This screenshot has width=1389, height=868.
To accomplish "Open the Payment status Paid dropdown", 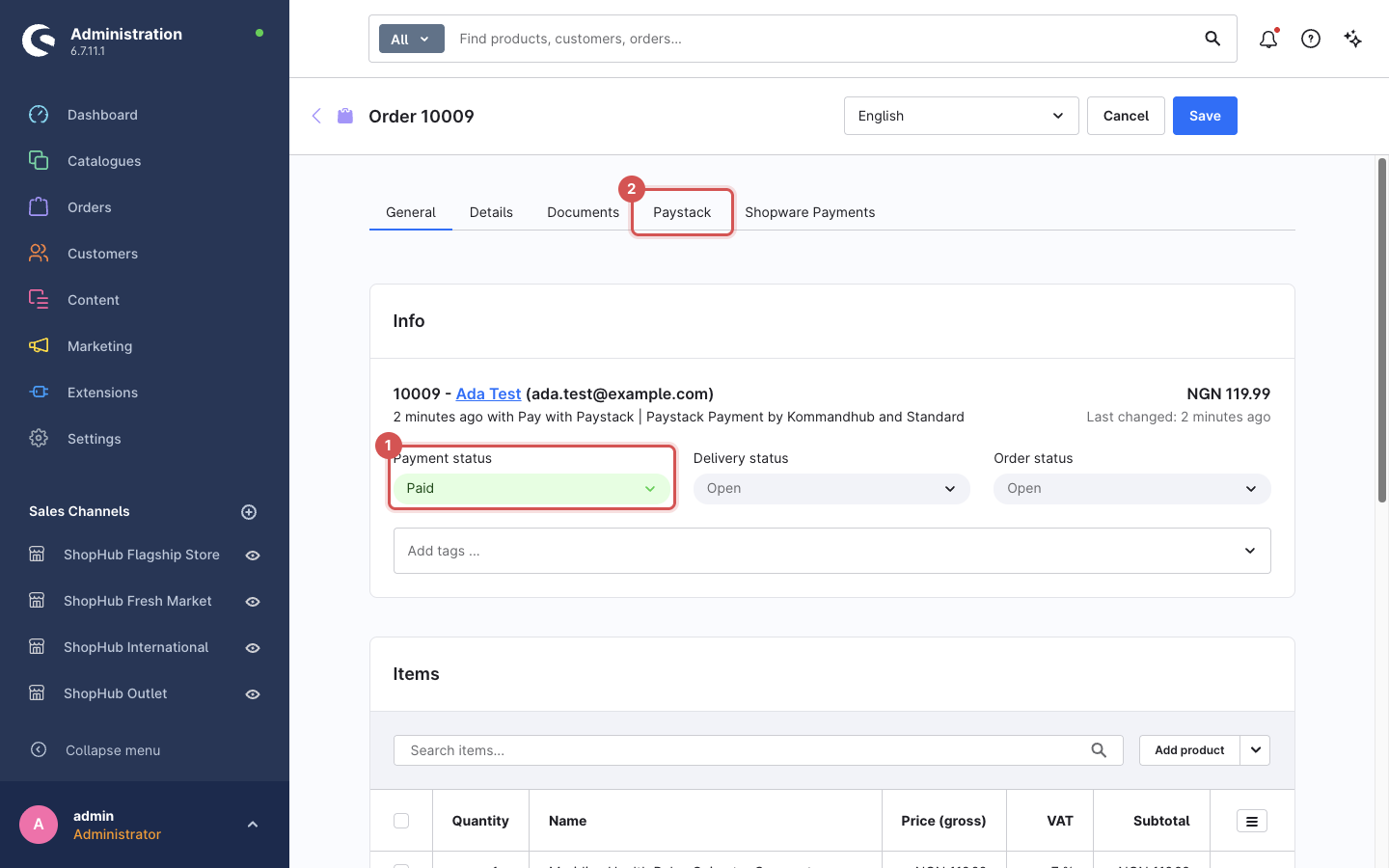I will tap(531, 488).
